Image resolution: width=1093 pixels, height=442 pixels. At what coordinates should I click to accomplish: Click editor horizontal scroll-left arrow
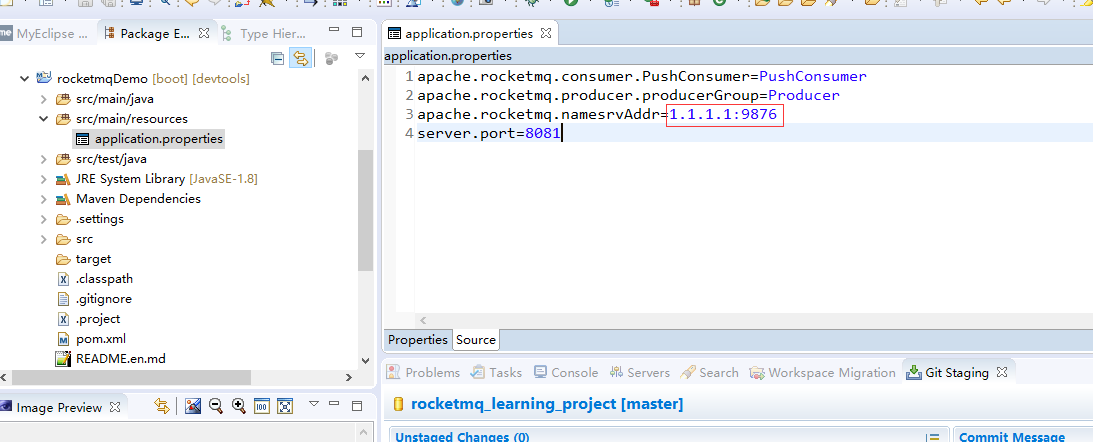[422, 320]
